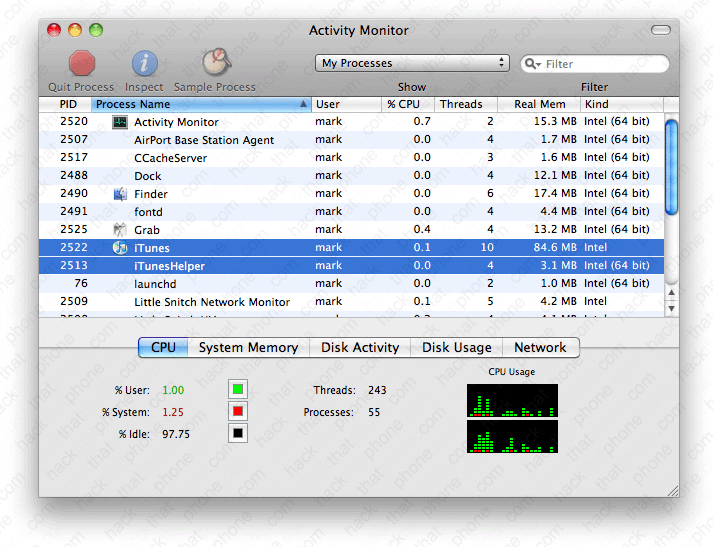Open the Disk Activity tab
The width and height of the screenshot is (713, 547).
point(360,348)
